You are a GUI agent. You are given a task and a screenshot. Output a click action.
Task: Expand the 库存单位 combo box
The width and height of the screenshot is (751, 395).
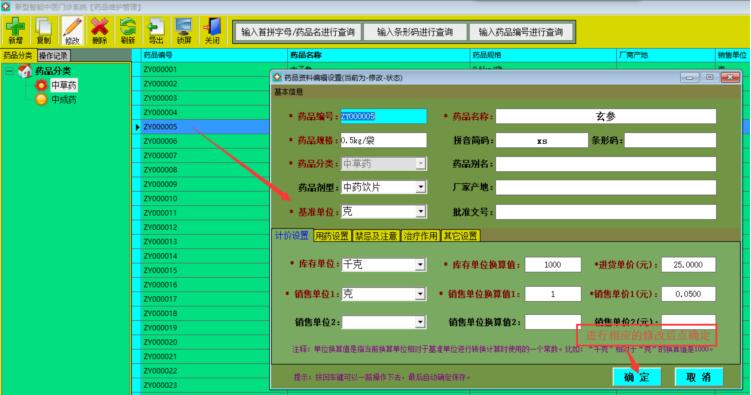click(421, 264)
